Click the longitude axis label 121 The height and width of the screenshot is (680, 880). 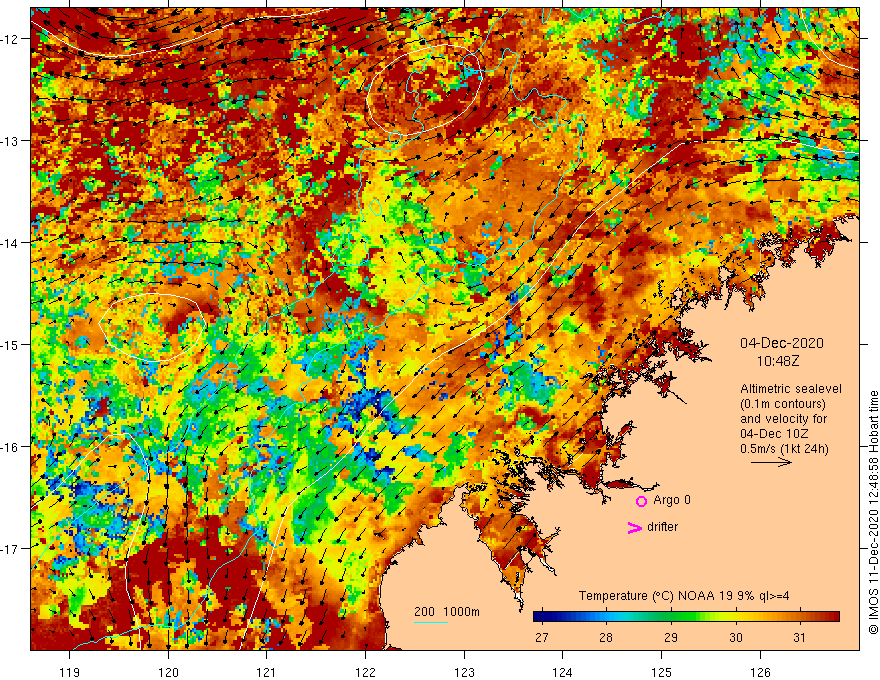click(x=267, y=672)
